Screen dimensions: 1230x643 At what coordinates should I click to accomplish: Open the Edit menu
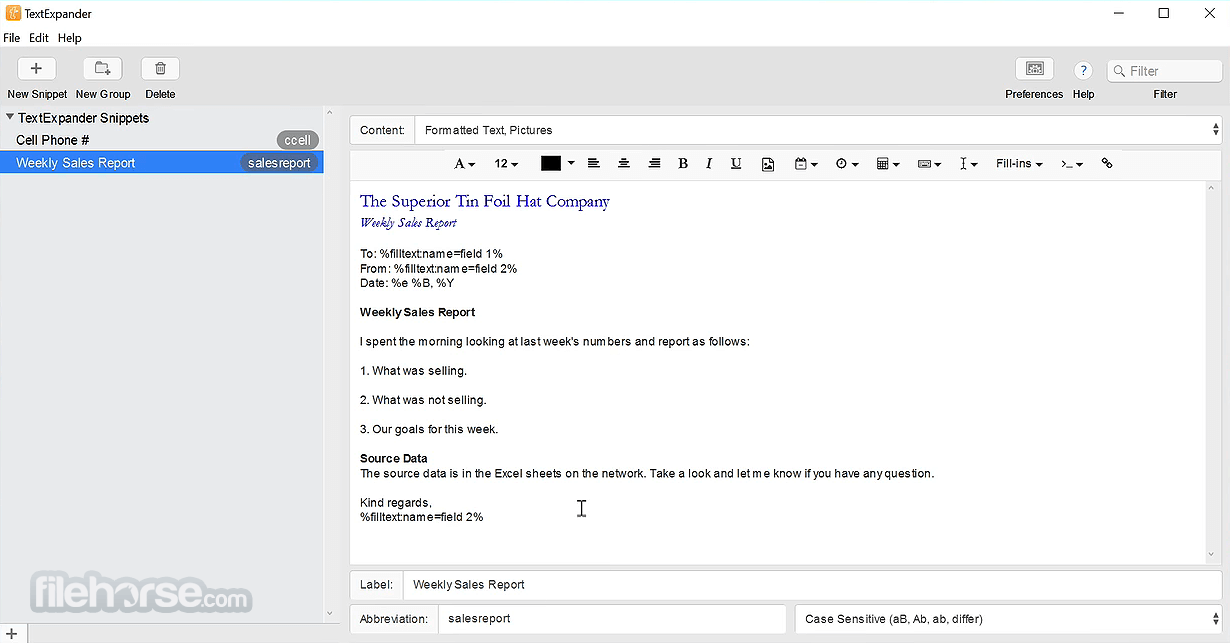[x=39, y=38]
